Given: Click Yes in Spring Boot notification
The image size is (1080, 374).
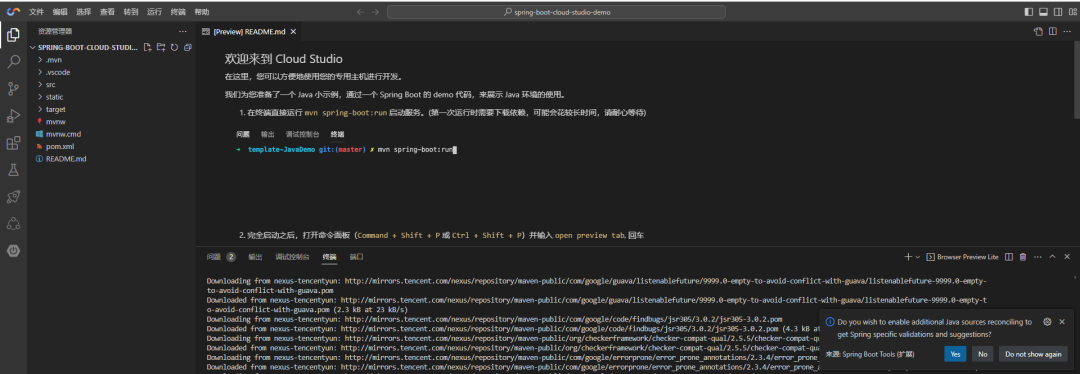Looking at the screenshot, I should (955, 354).
